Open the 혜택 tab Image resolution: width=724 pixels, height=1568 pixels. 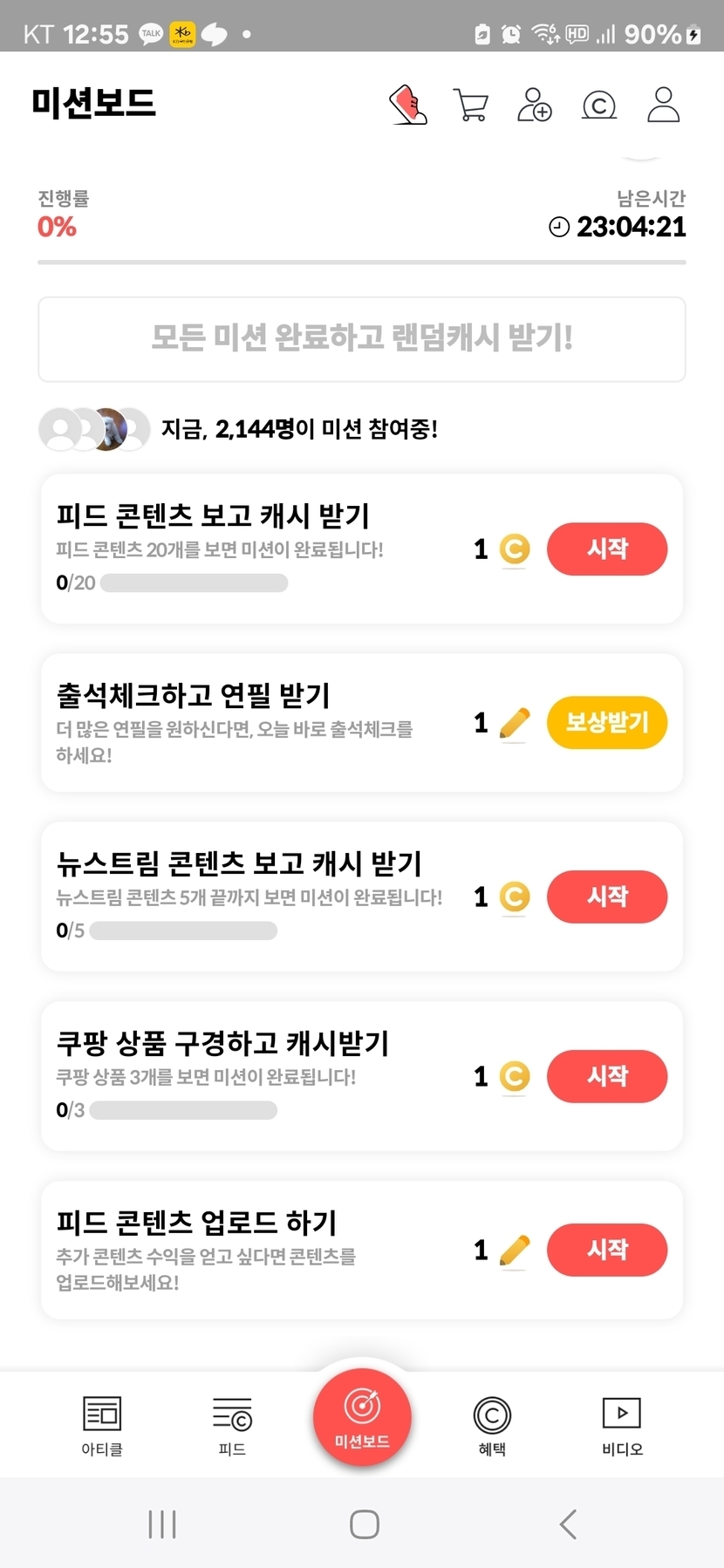tap(492, 1424)
